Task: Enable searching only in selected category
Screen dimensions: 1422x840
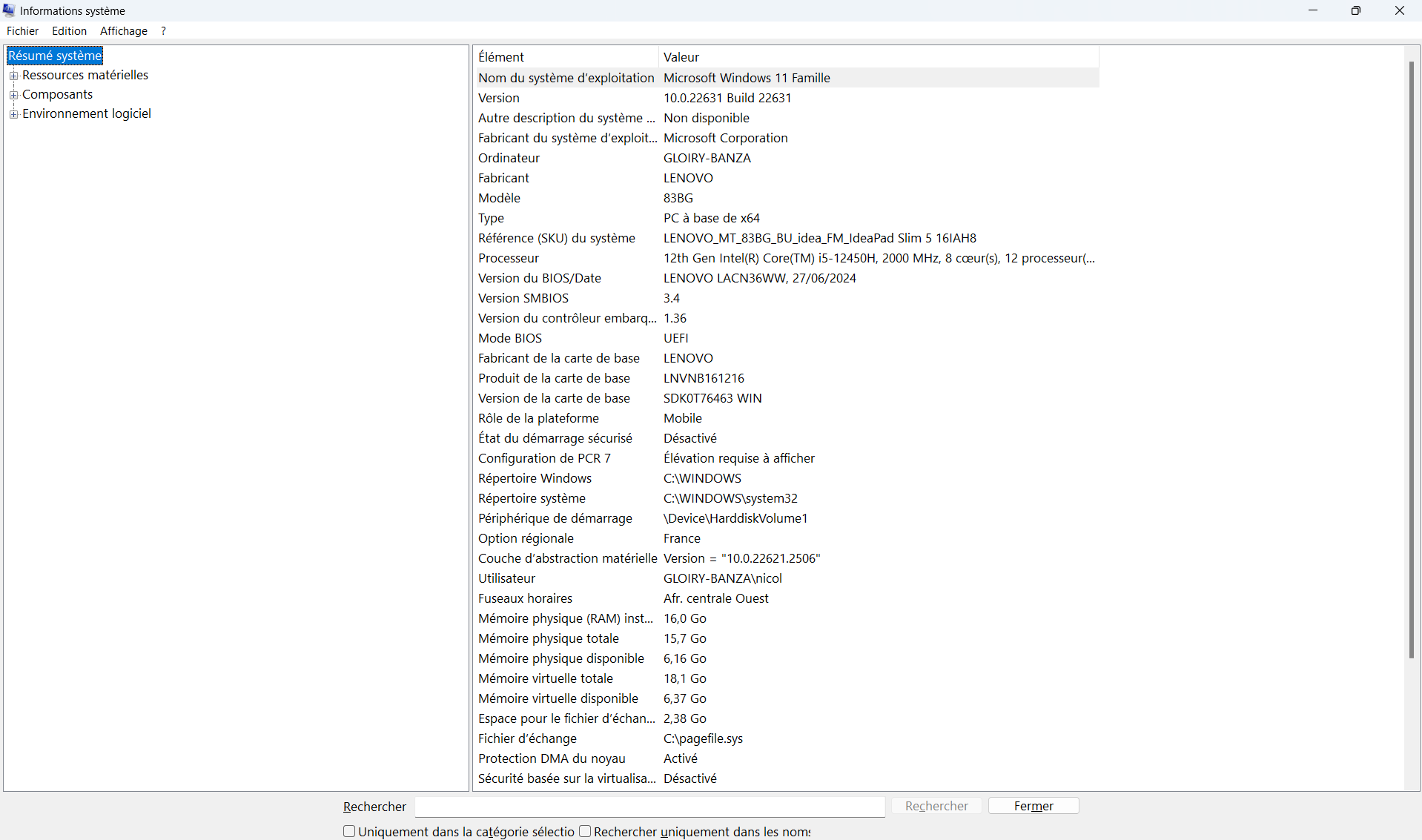Action: 349,831
